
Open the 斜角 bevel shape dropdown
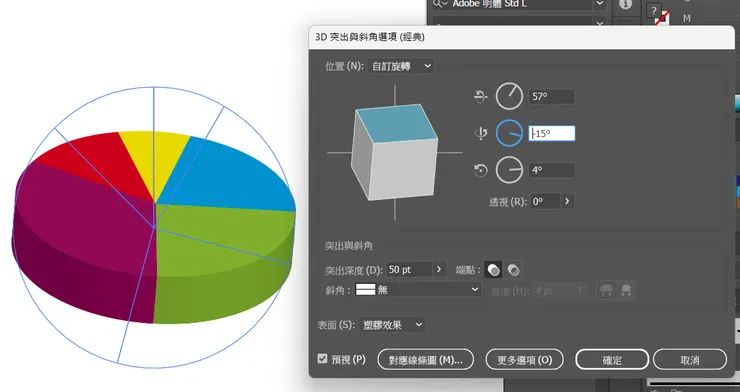coord(418,290)
